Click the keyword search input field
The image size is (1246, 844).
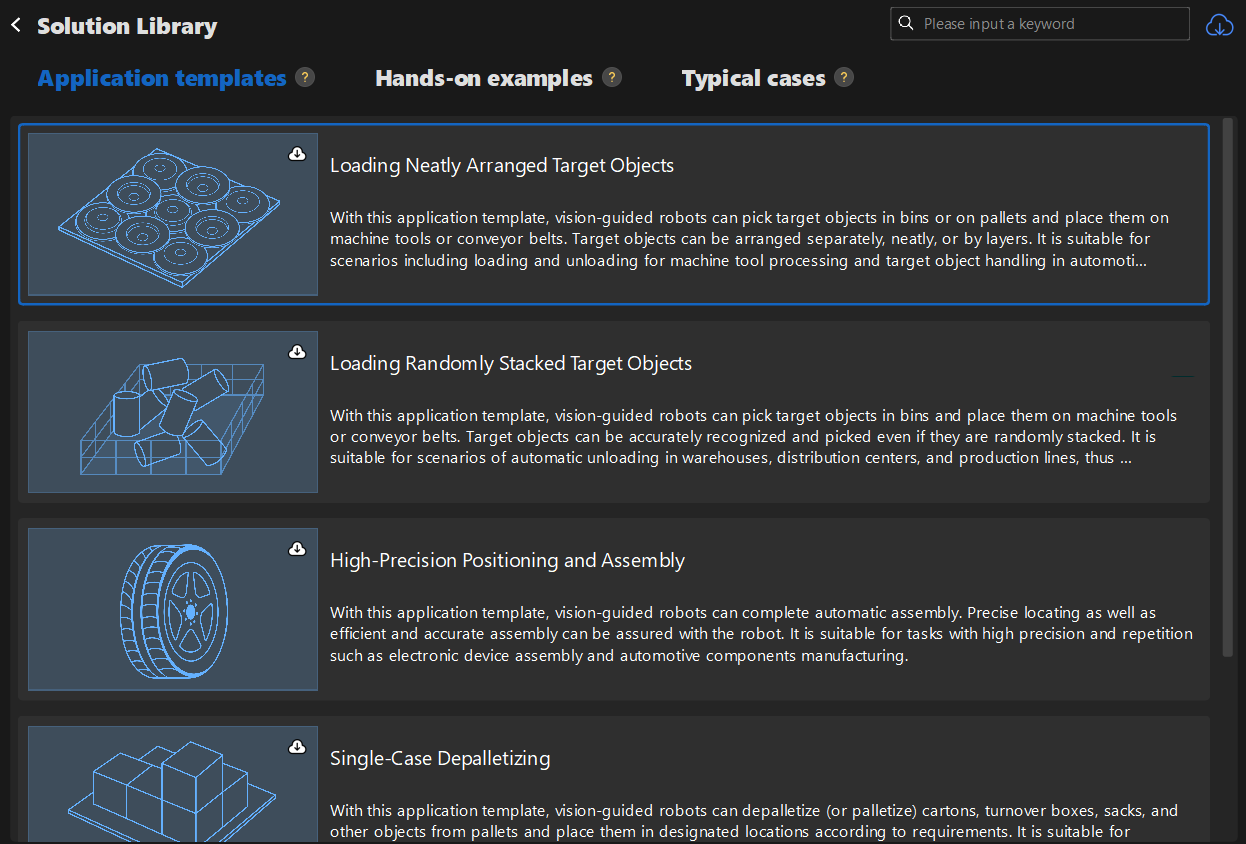(x=1050, y=23)
